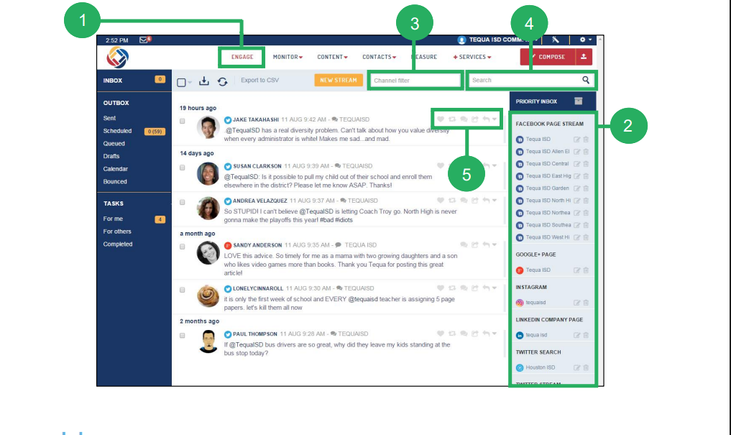
Task: Select Jake Takahashi's message checkbox
Action: pos(182,121)
